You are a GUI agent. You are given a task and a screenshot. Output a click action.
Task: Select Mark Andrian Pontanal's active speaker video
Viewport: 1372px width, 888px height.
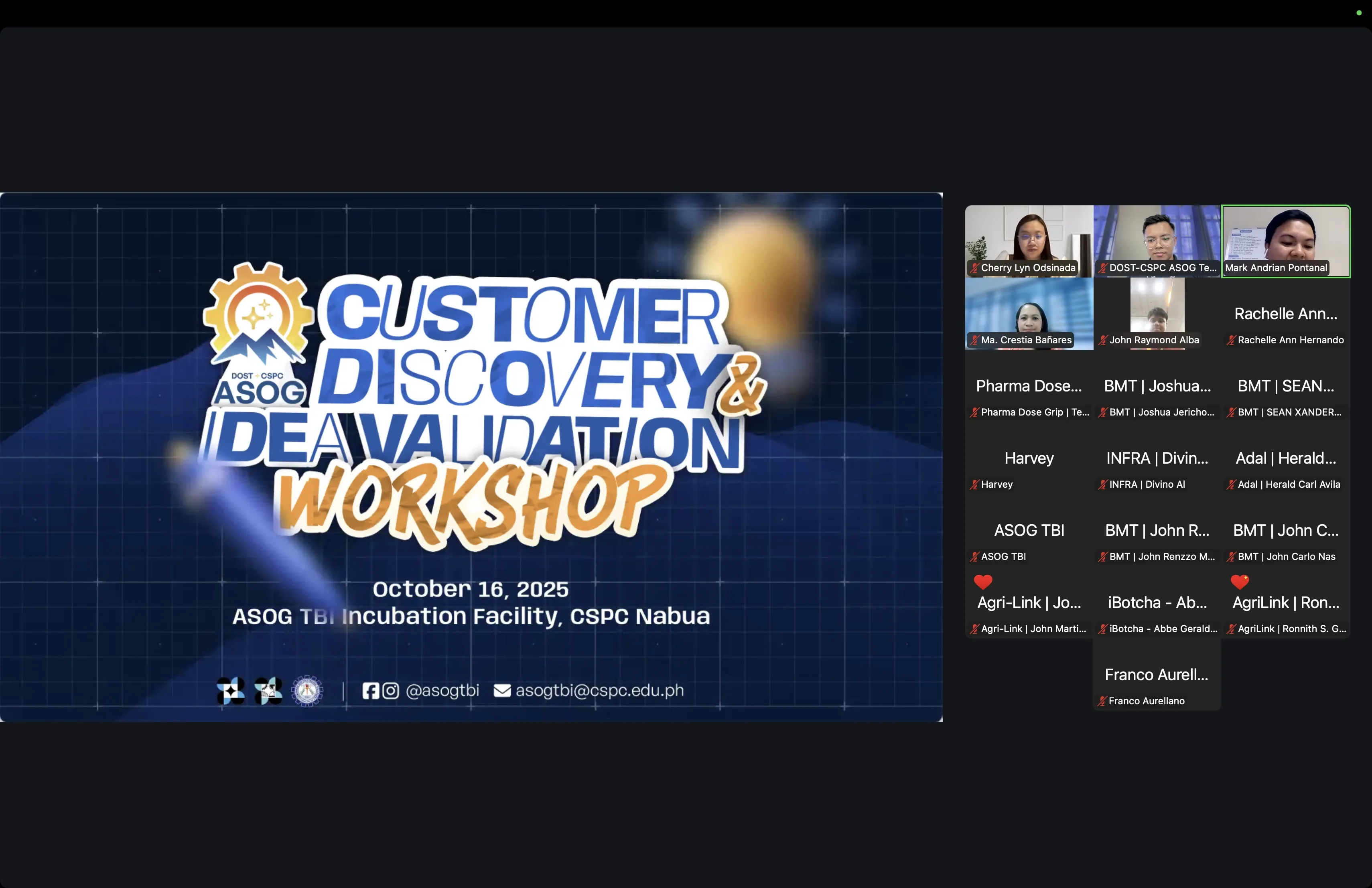[x=1286, y=241]
